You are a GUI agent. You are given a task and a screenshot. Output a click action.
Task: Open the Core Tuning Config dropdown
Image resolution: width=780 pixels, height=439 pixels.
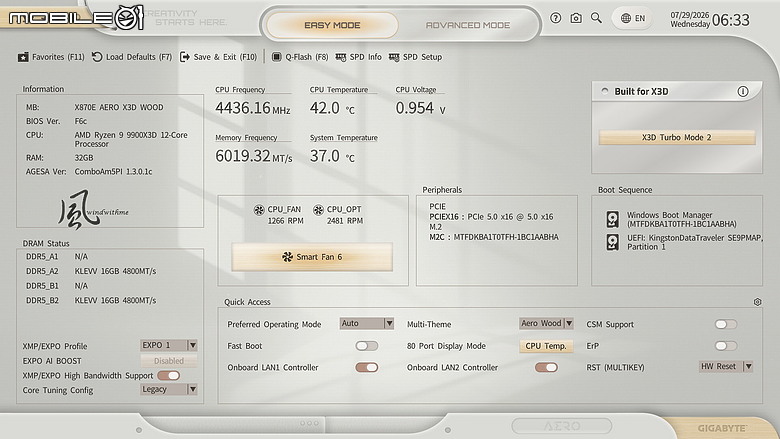click(x=169, y=389)
